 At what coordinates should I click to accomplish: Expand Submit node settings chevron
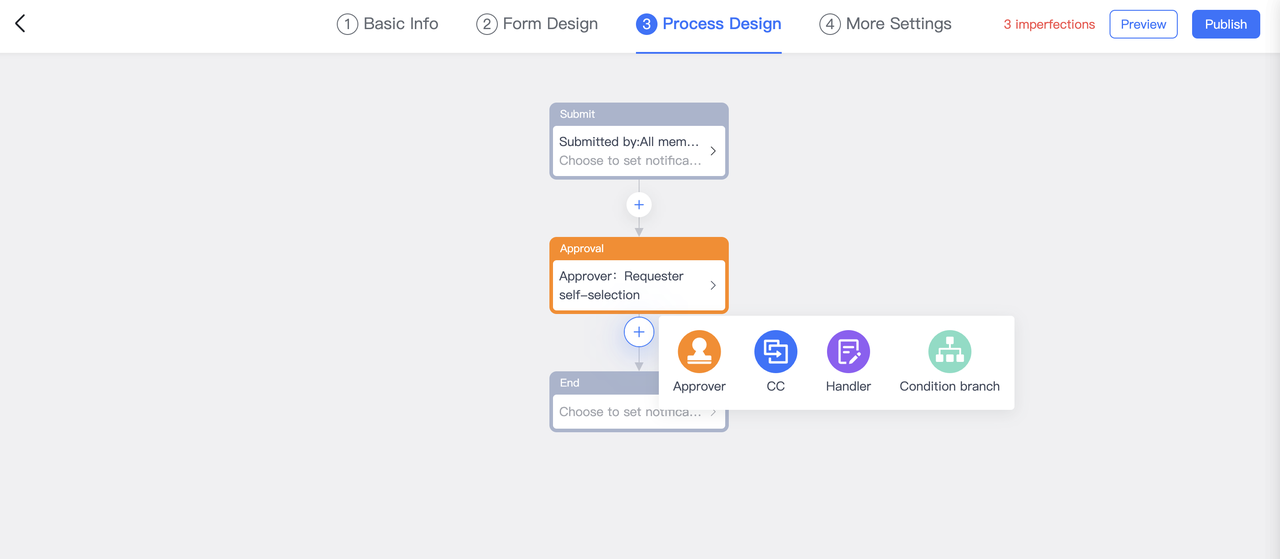[713, 151]
